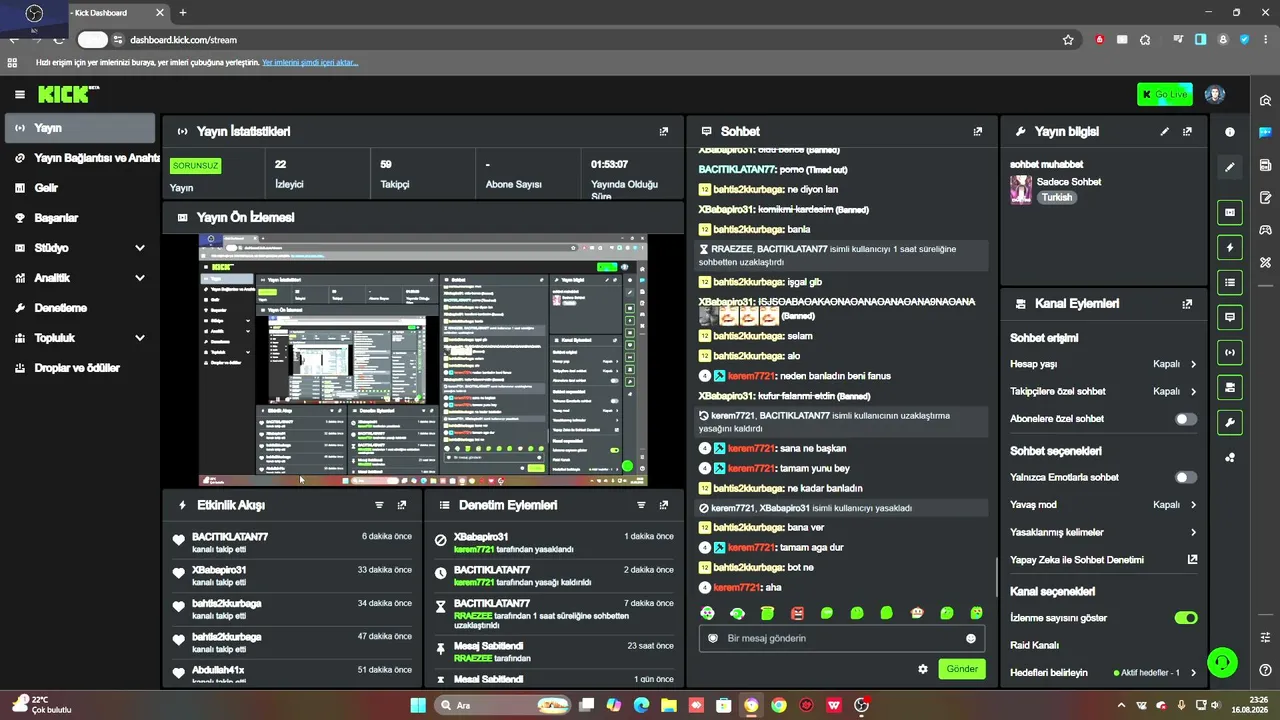This screenshot has height=720, width=1280.
Task: Open the profile avatar menu
Action: click(x=1215, y=94)
